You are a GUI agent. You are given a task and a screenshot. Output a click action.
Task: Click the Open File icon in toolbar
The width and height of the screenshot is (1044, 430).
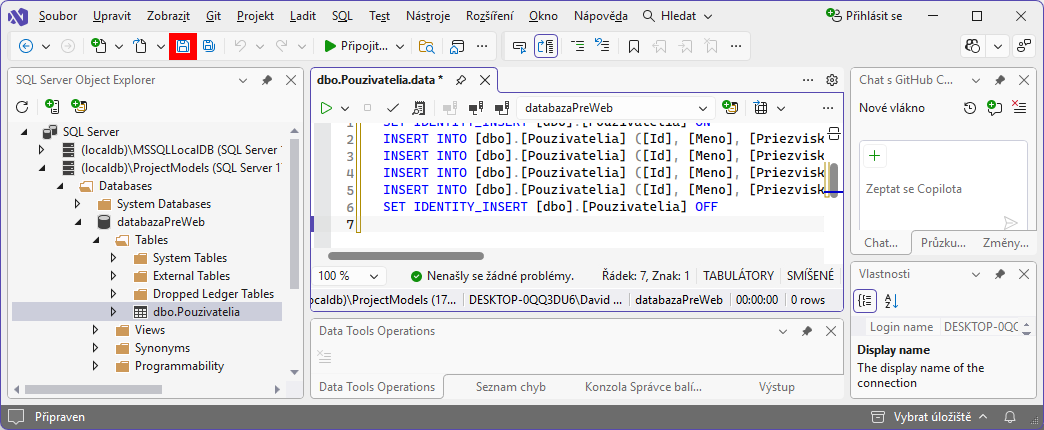pos(140,46)
